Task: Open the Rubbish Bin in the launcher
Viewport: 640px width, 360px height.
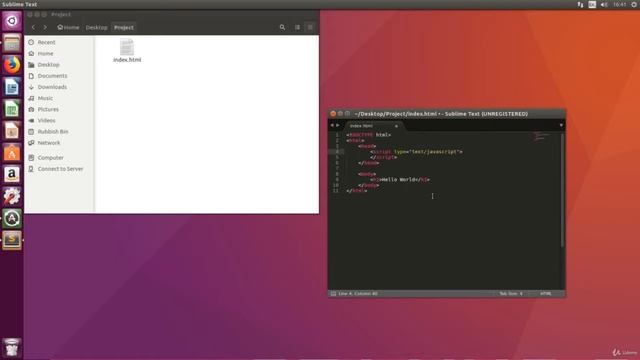Action: click(11, 347)
